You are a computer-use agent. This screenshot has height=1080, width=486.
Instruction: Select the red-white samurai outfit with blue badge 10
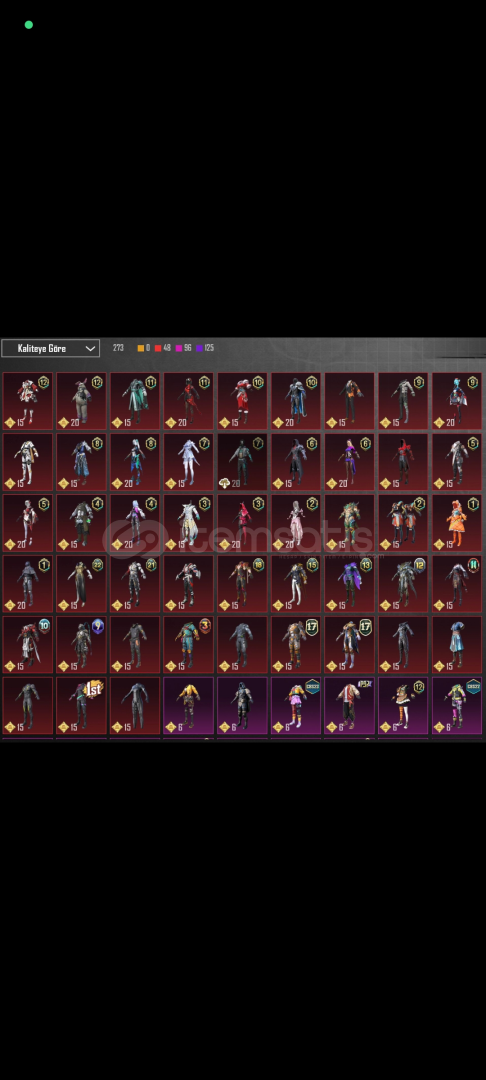tap(28, 644)
